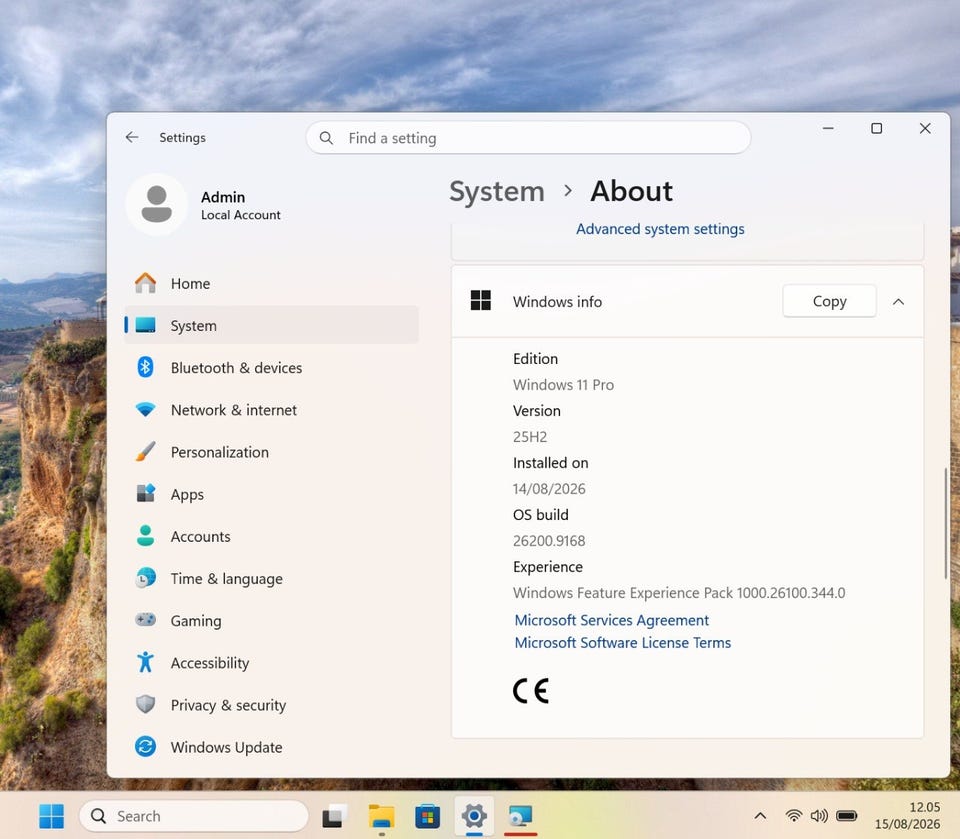Go to Personalization settings
This screenshot has height=839, width=960.
(271, 452)
